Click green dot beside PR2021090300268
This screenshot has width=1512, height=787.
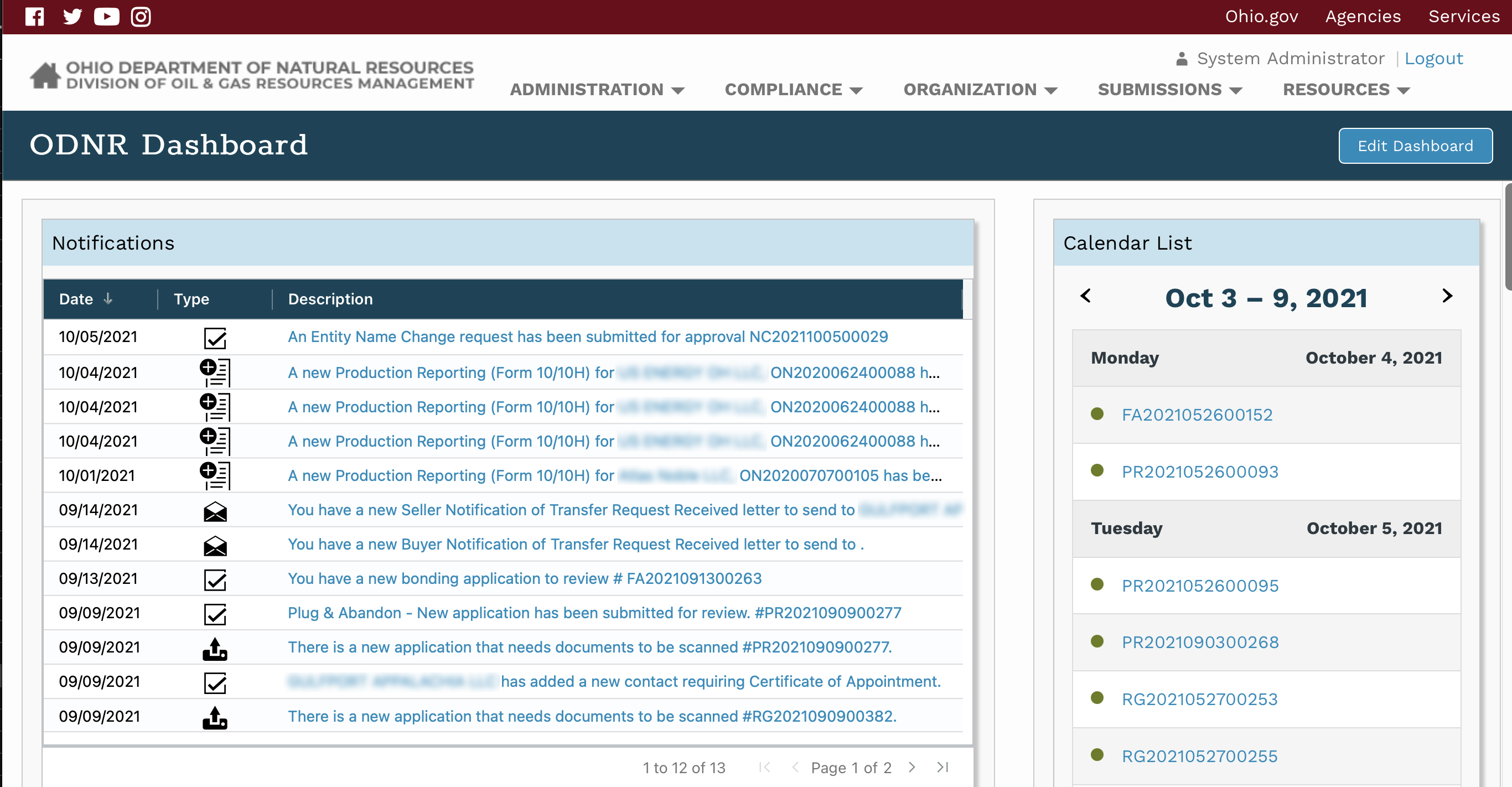pos(1097,641)
